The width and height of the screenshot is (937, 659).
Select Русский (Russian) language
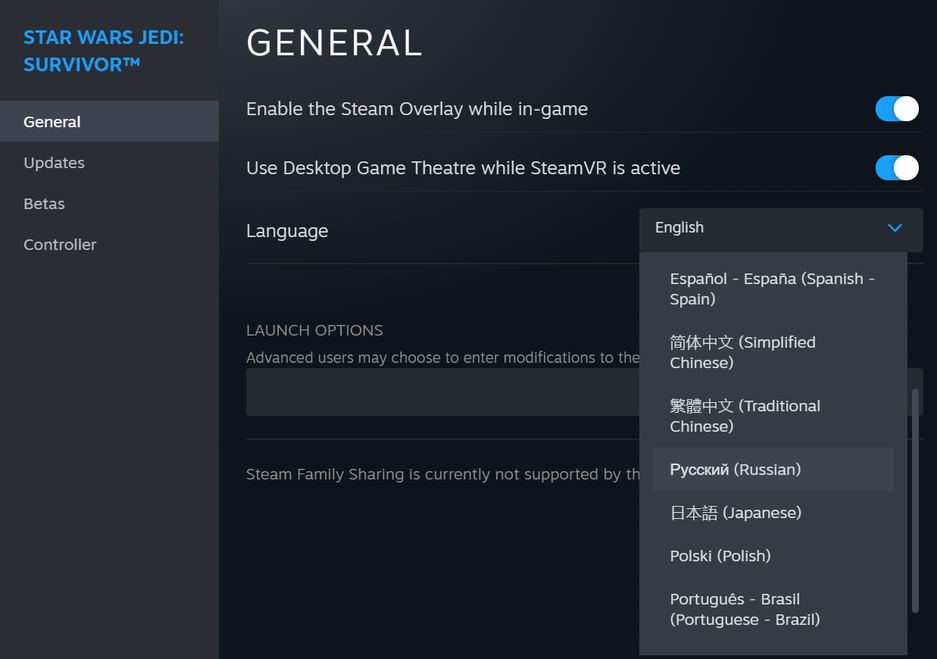(773, 470)
